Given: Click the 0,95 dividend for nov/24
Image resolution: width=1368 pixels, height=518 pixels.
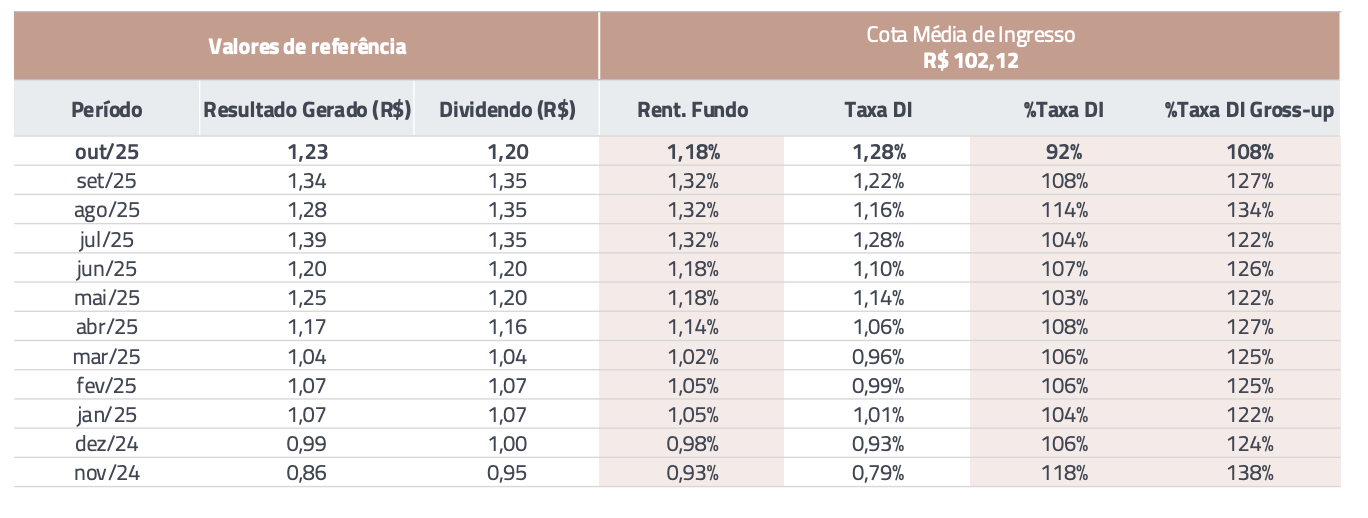Looking at the screenshot, I should (507, 473).
